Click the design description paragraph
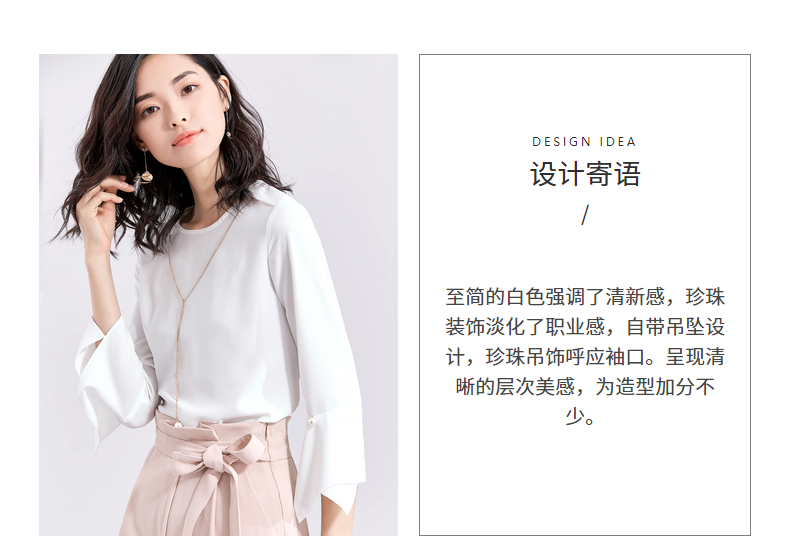This screenshot has height=536, width=790. 585,357
